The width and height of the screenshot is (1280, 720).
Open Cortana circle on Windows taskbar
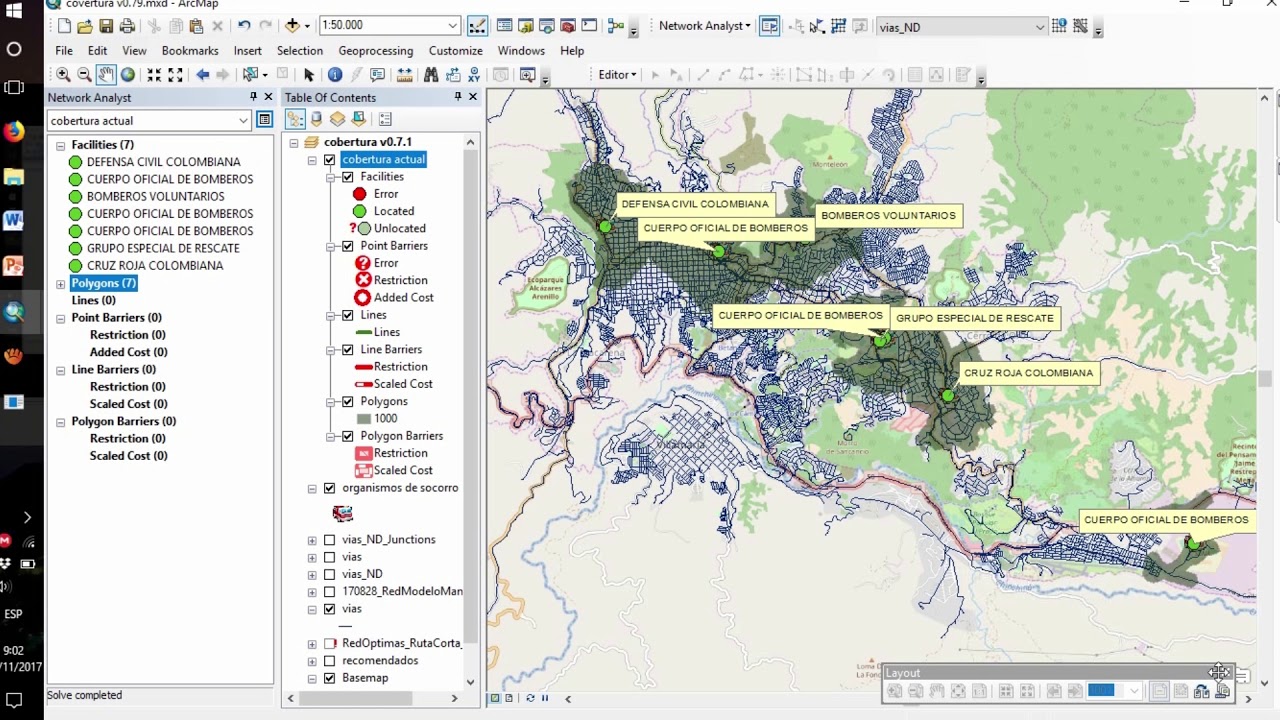(x=14, y=49)
